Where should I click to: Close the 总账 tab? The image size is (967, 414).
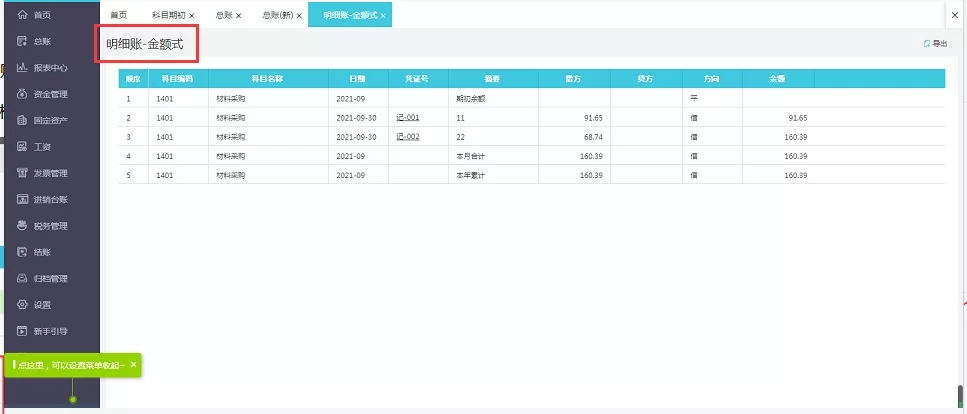[239, 15]
